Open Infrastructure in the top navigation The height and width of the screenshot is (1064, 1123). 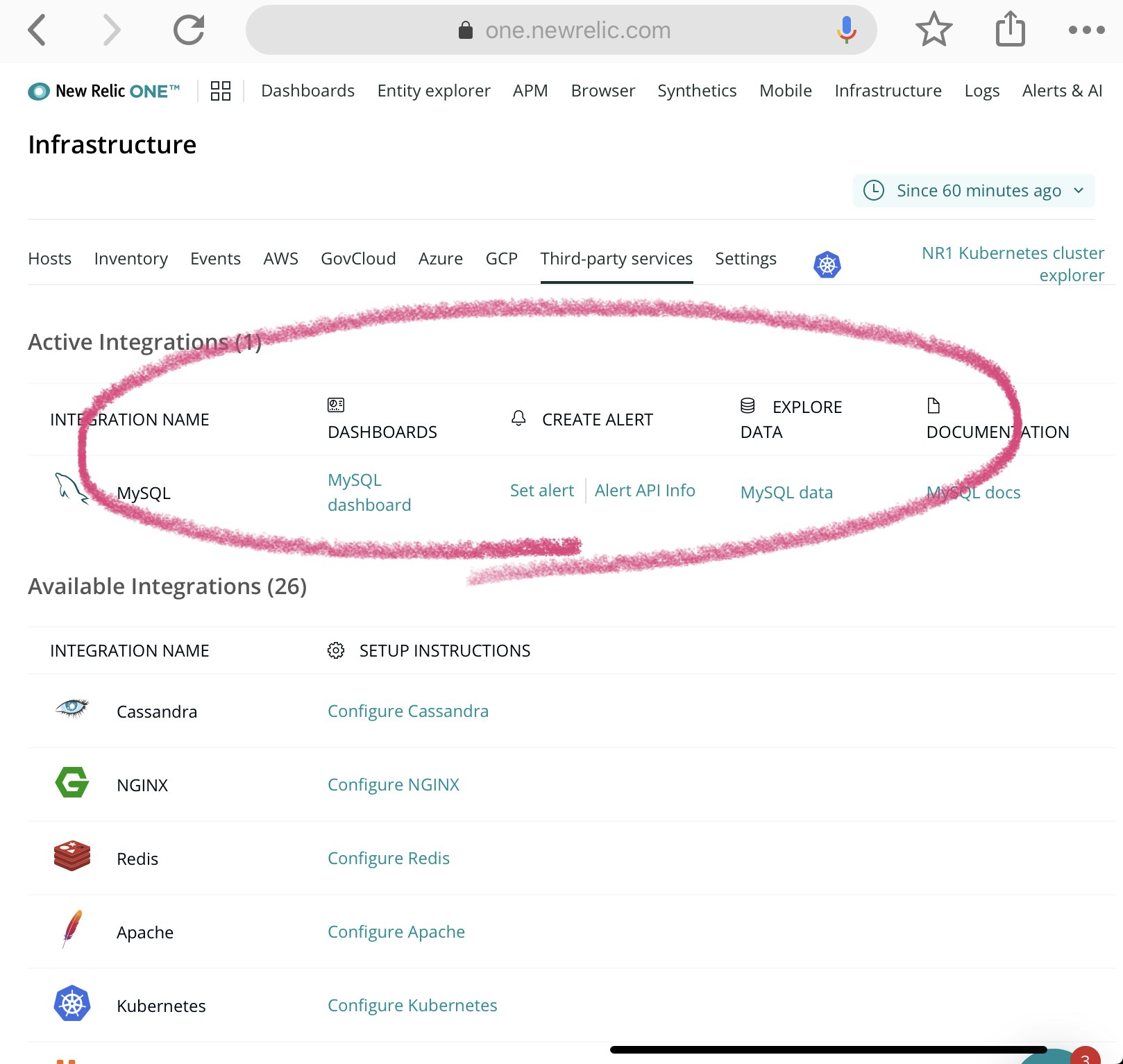tap(888, 91)
